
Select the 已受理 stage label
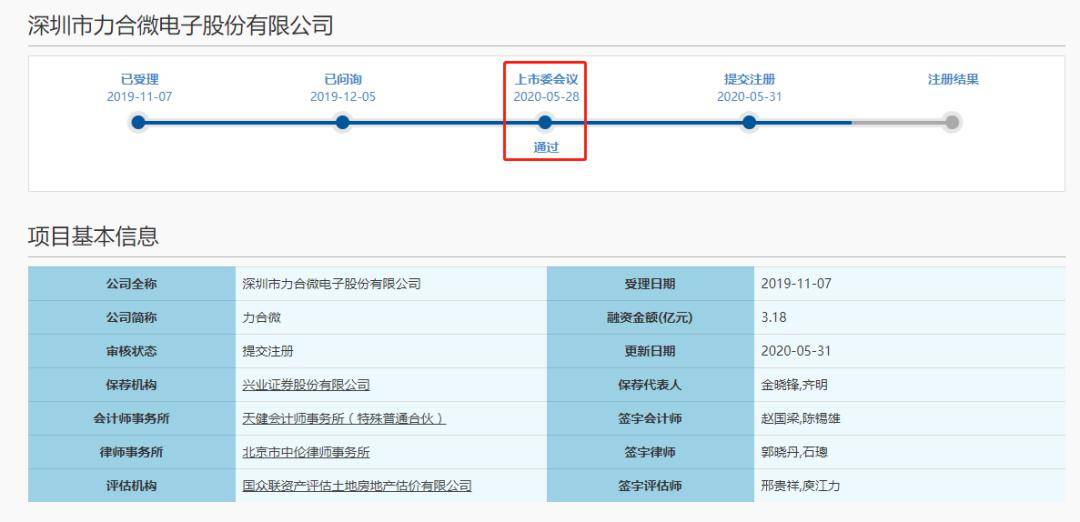(140, 79)
